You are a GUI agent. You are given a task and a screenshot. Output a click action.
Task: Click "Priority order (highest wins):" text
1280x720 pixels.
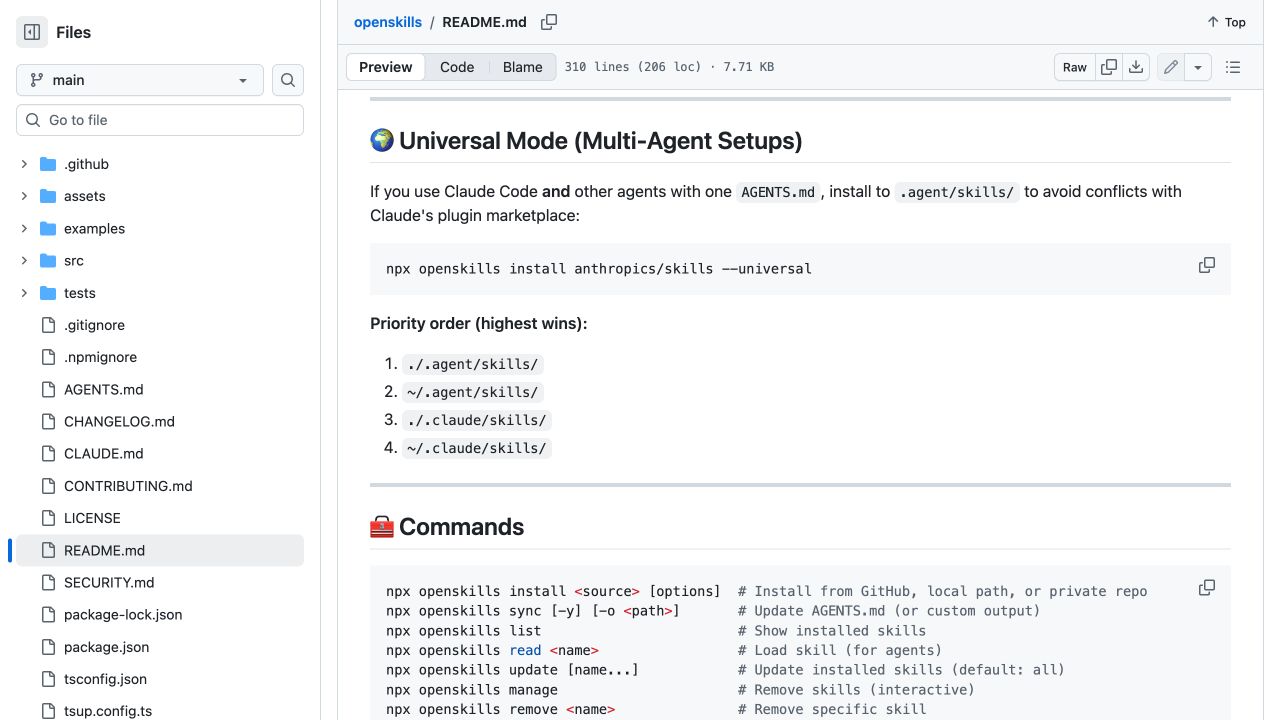pos(479,323)
